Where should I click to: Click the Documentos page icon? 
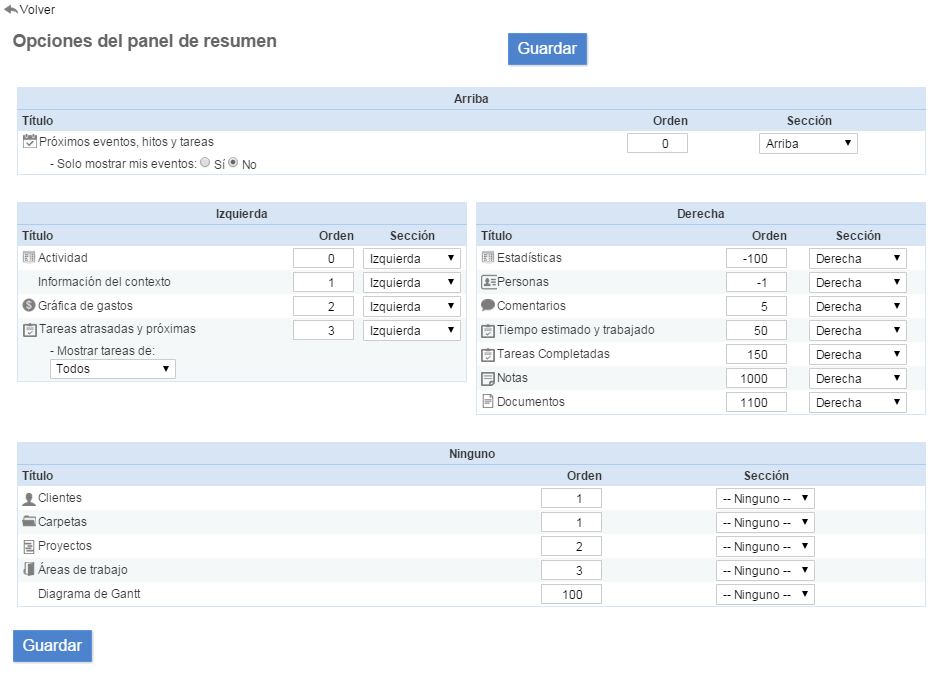(x=488, y=402)
